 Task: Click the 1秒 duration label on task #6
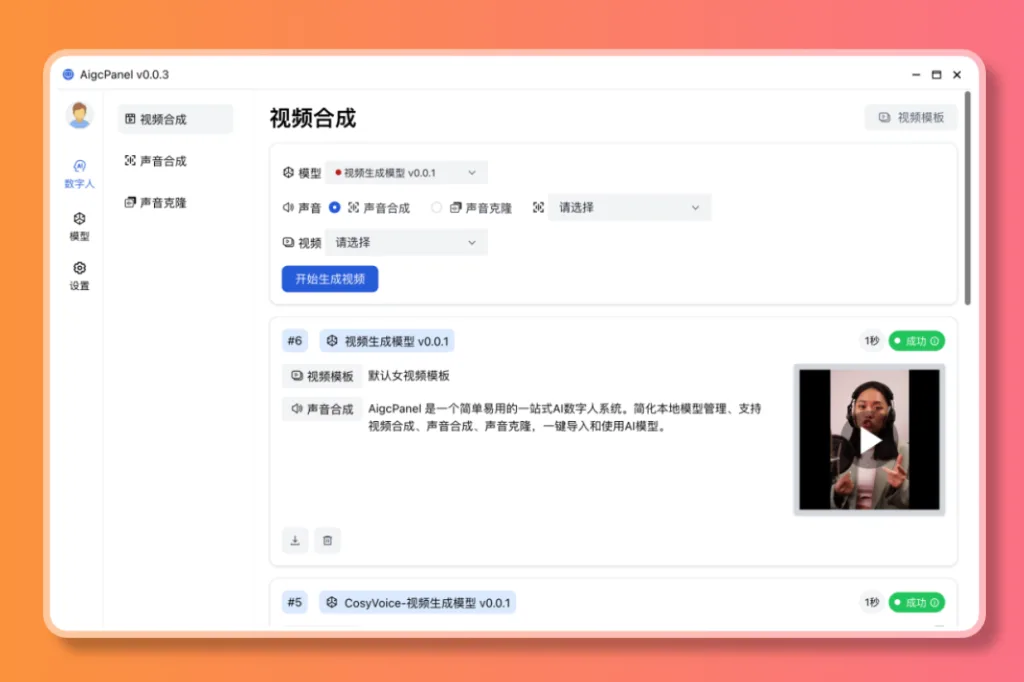(872, 341)
